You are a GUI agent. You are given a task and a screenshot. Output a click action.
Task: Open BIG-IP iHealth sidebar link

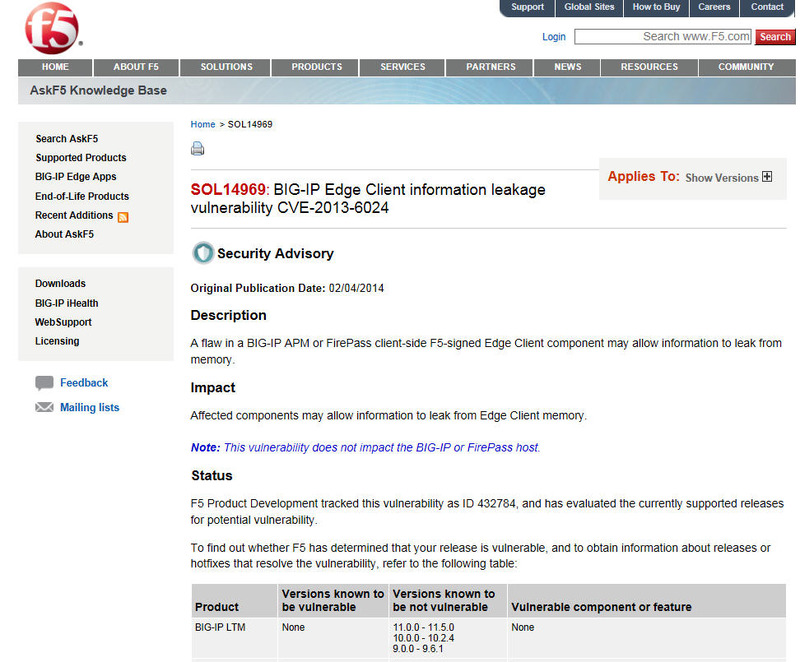(67, 303)
